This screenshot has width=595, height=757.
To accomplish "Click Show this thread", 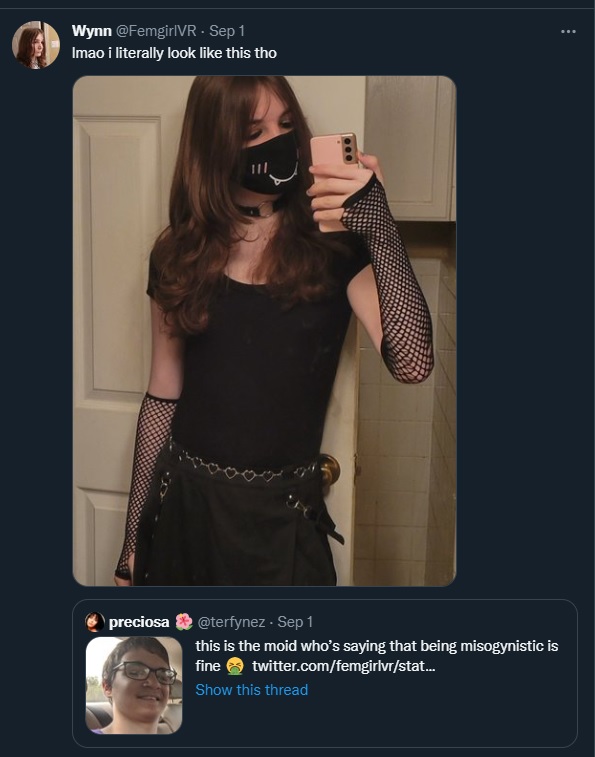I will coord(252,690).
